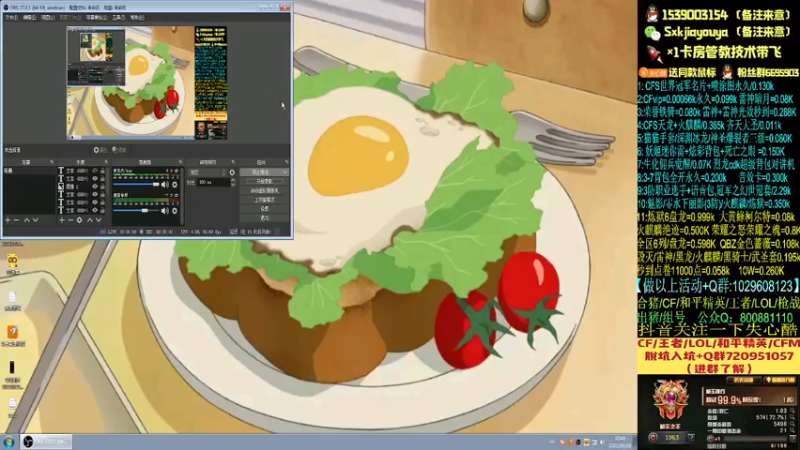The height and width of the screenshot is (450, 800).
Task: Click the Start Recording button
Action: 264,182
